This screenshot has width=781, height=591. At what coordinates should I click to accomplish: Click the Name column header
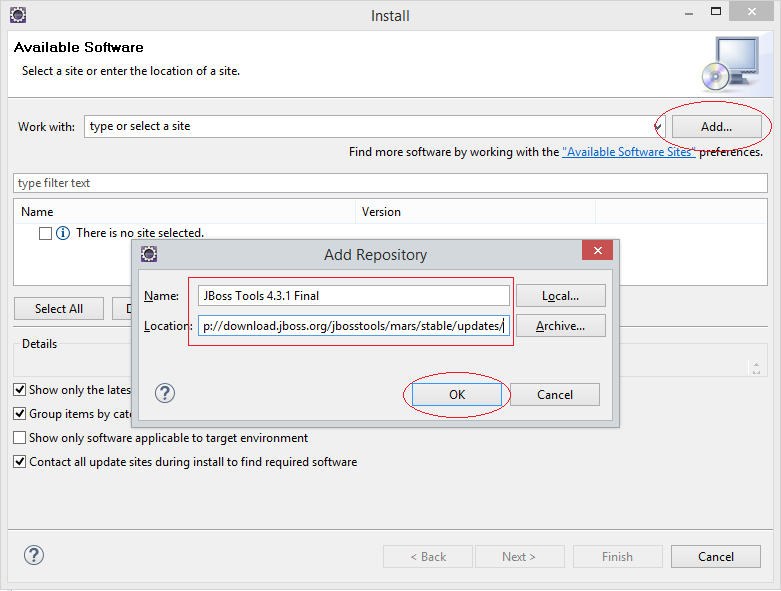(184, 212)
